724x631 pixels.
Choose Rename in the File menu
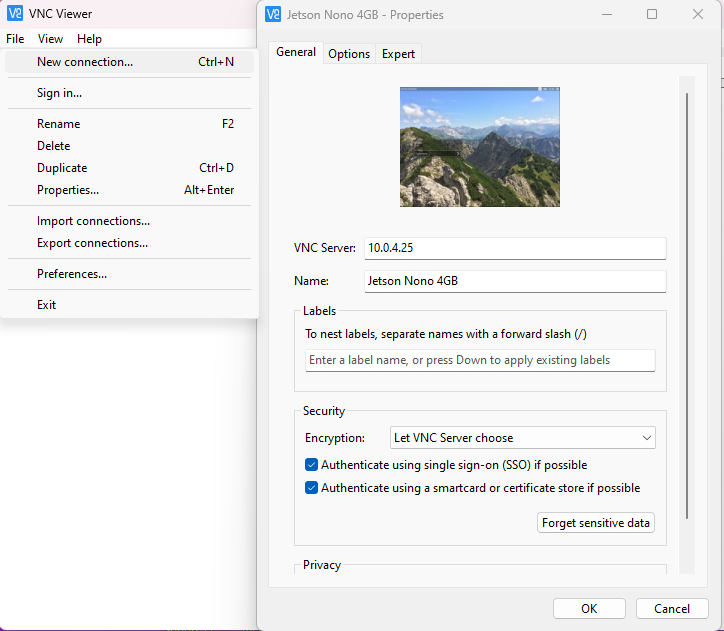129,124
